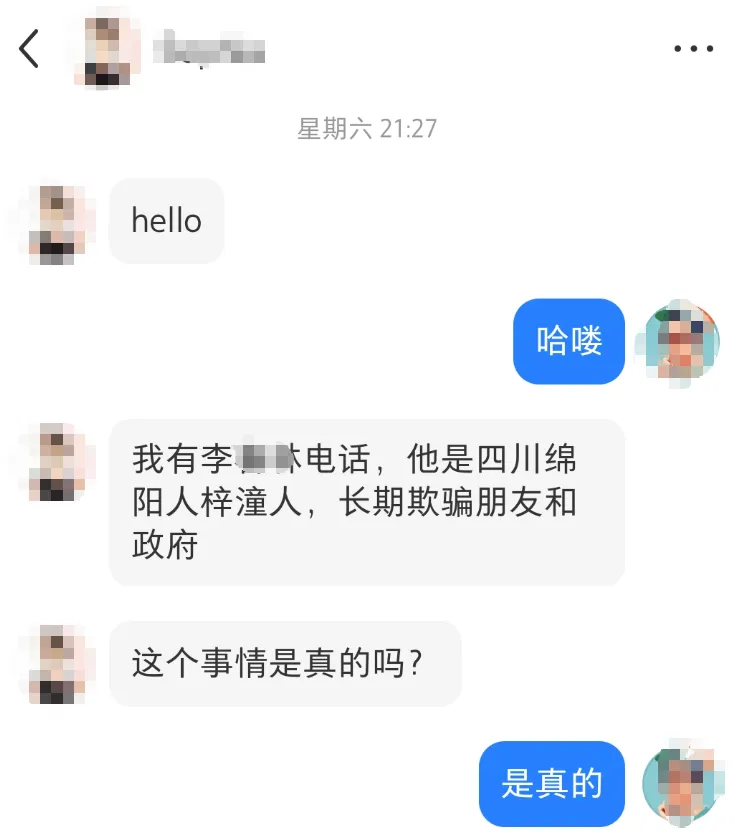Go back using the left chevron arrow
The width and height of the screenshot is (753, 840).
29,49
